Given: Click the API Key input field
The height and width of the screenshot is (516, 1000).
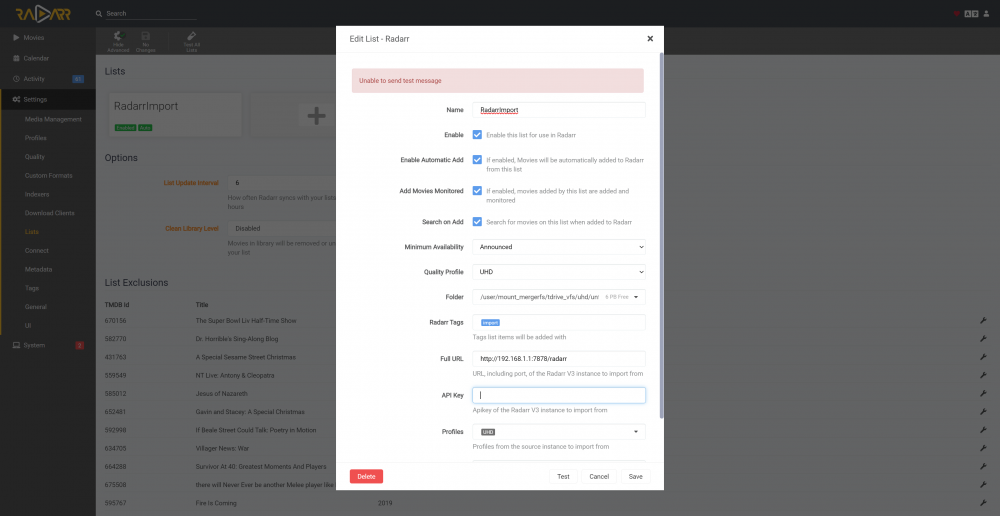Looking at the screenshot, I should (559, 395).
